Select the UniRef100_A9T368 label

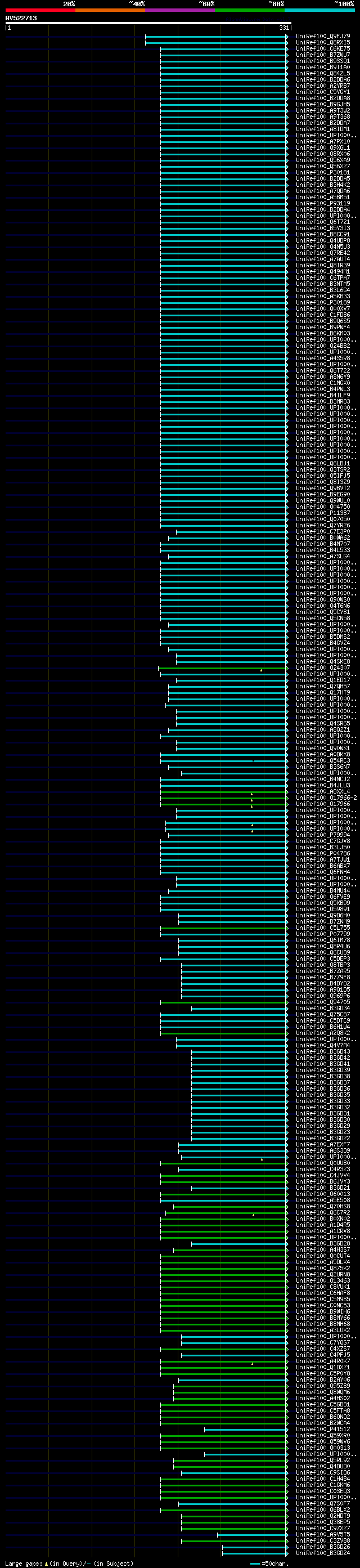(x=323, y=117)
